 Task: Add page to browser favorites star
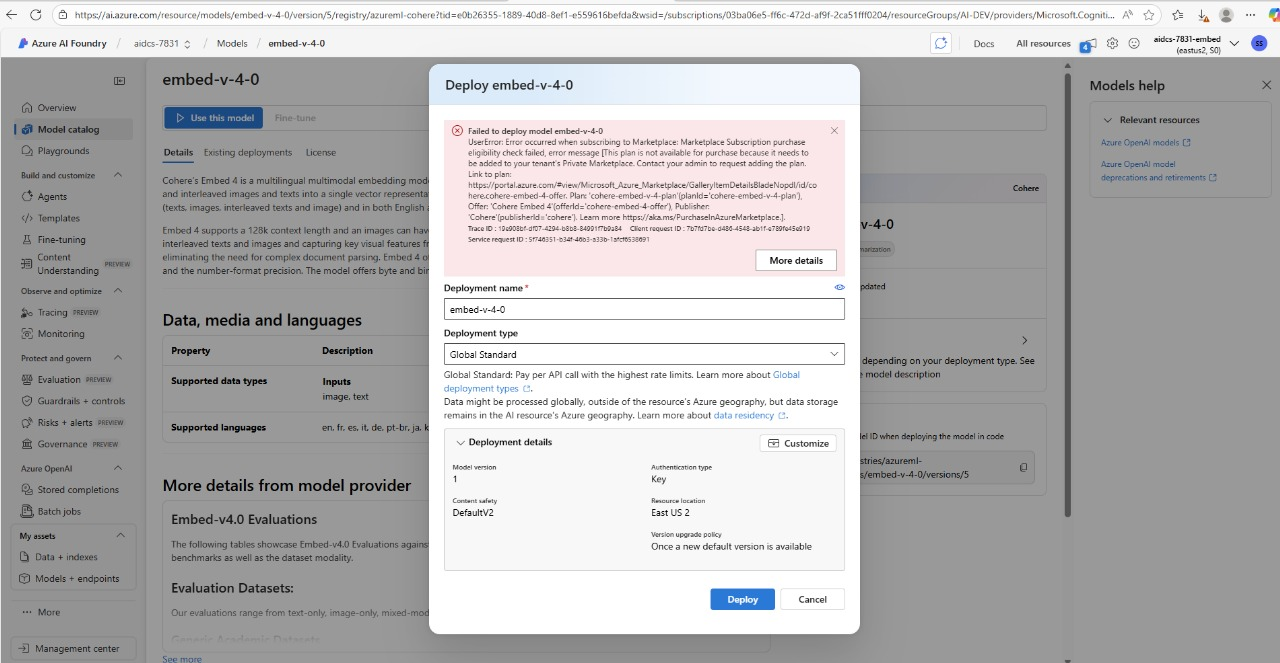point(1151,15)
